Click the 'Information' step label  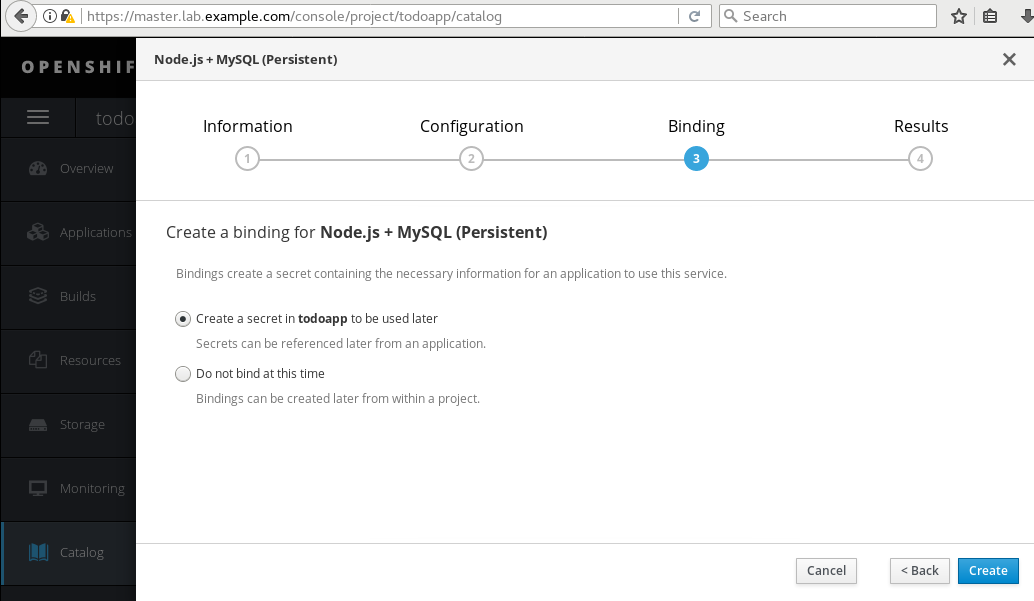coord(247,126)
